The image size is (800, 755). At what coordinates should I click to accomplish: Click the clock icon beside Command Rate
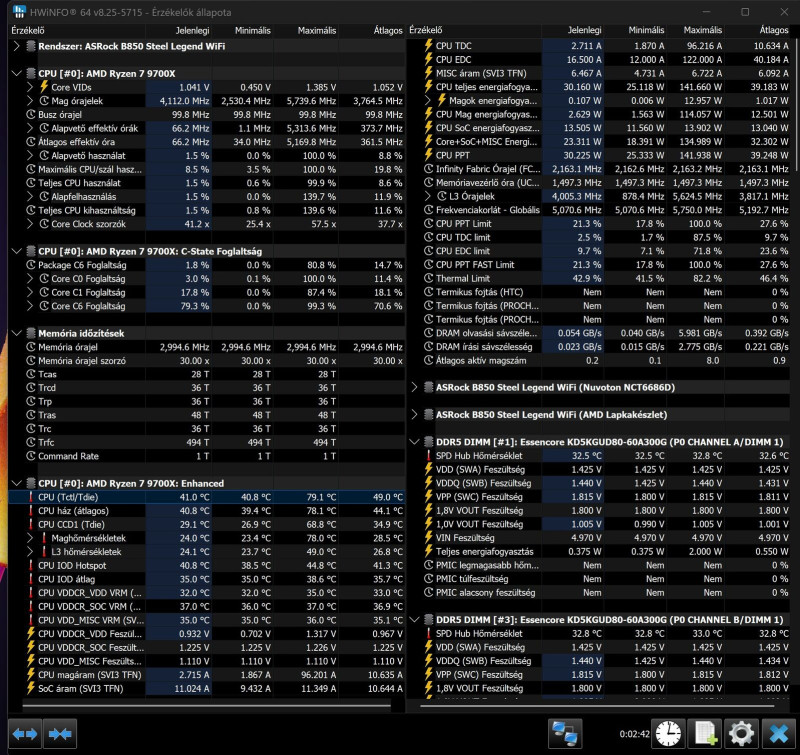[x=31, y=456]
